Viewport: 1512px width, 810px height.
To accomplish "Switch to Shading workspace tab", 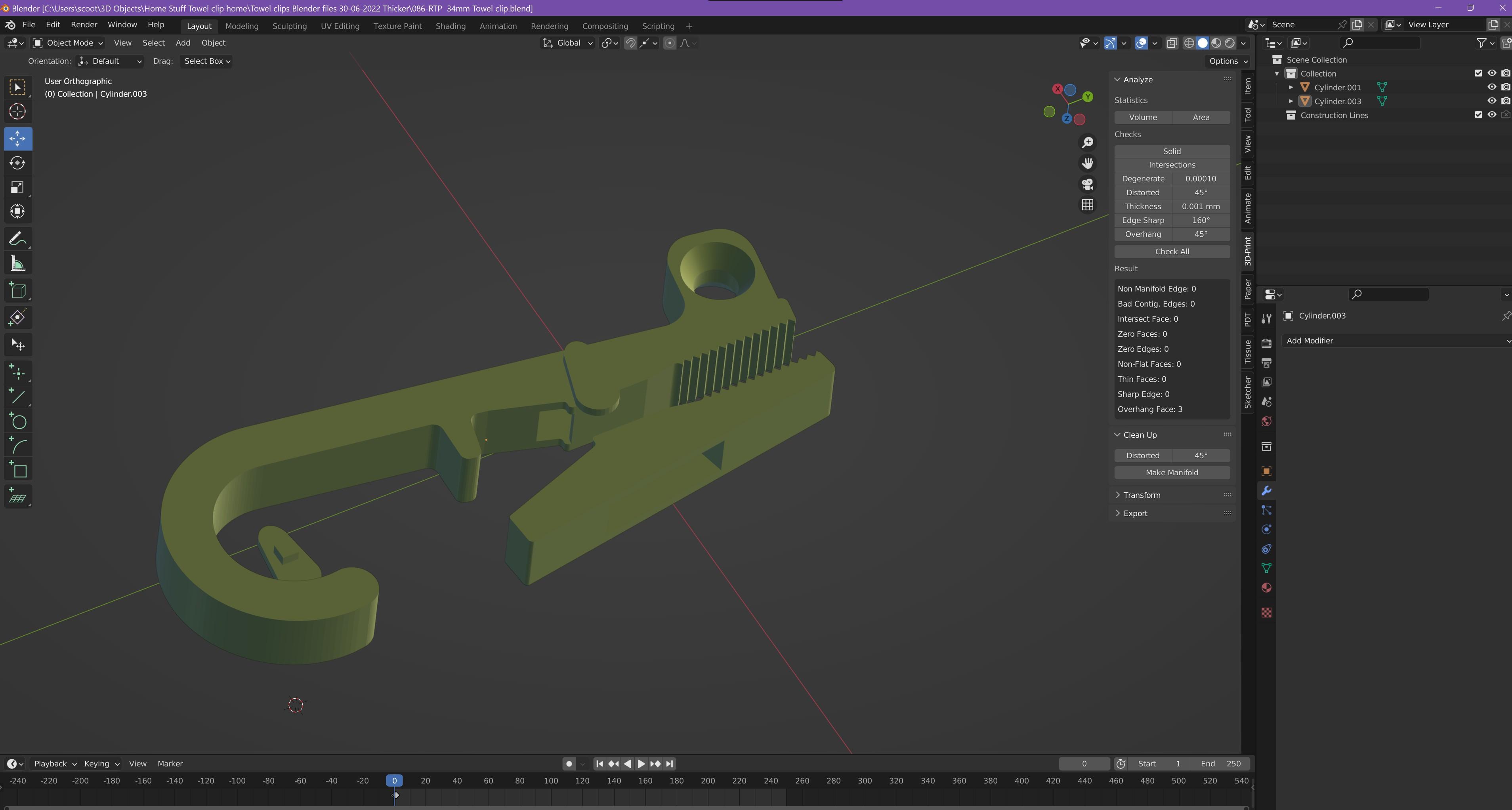I will (x=450, y=26).
